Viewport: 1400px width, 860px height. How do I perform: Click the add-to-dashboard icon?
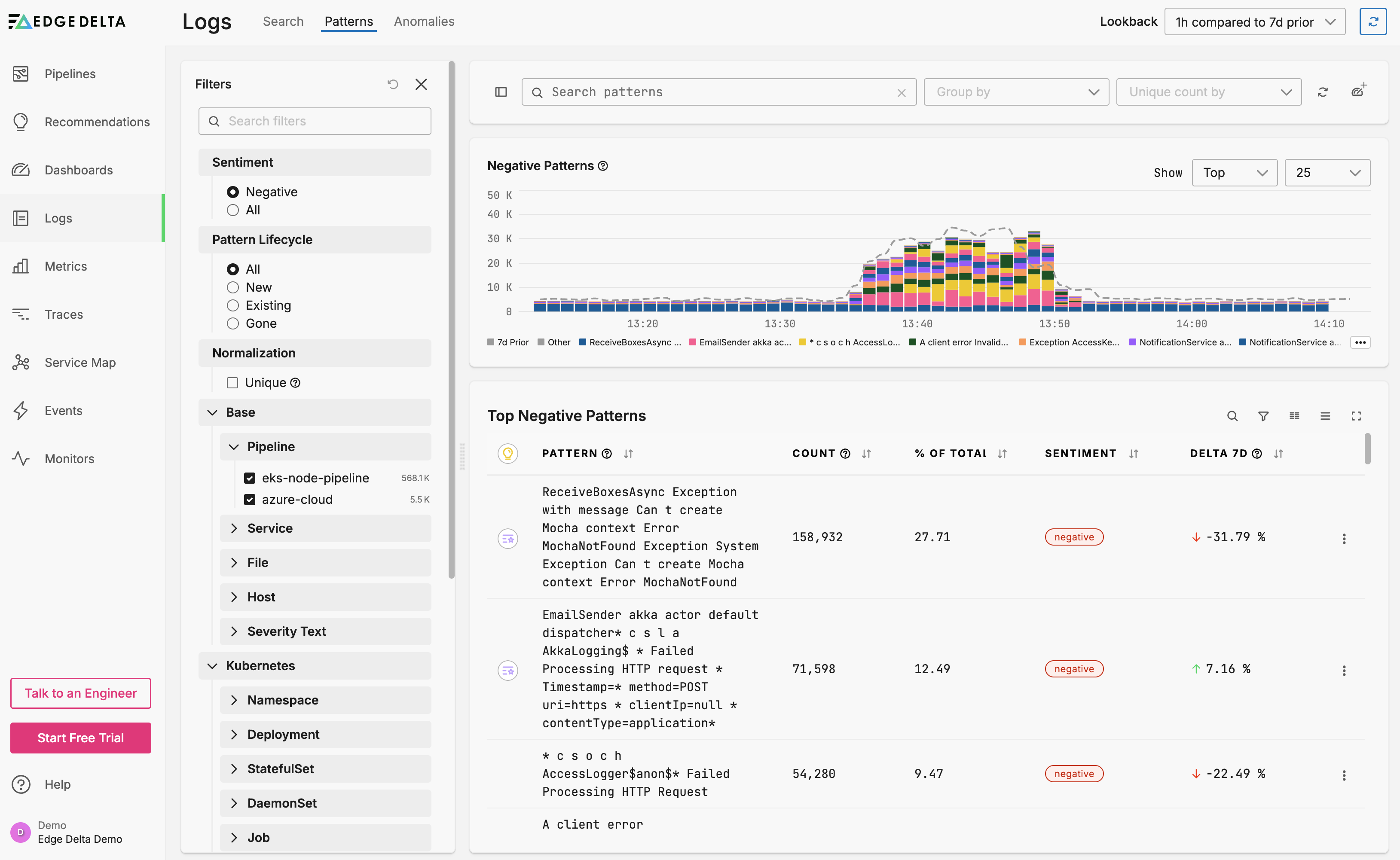pyautogui.click(x=1358, y=90)
